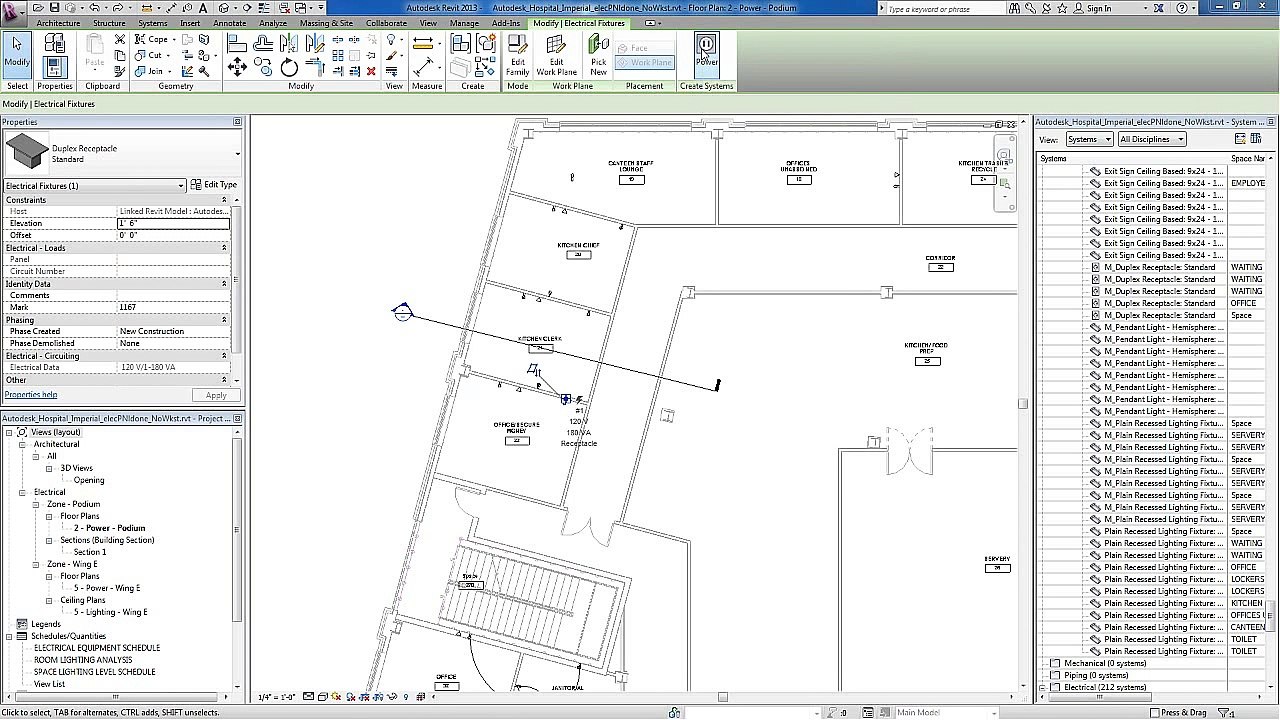1280x720 pixels.
Task: Click the Align tool icon
Action: pyautogui.click(x=237, y=43)
